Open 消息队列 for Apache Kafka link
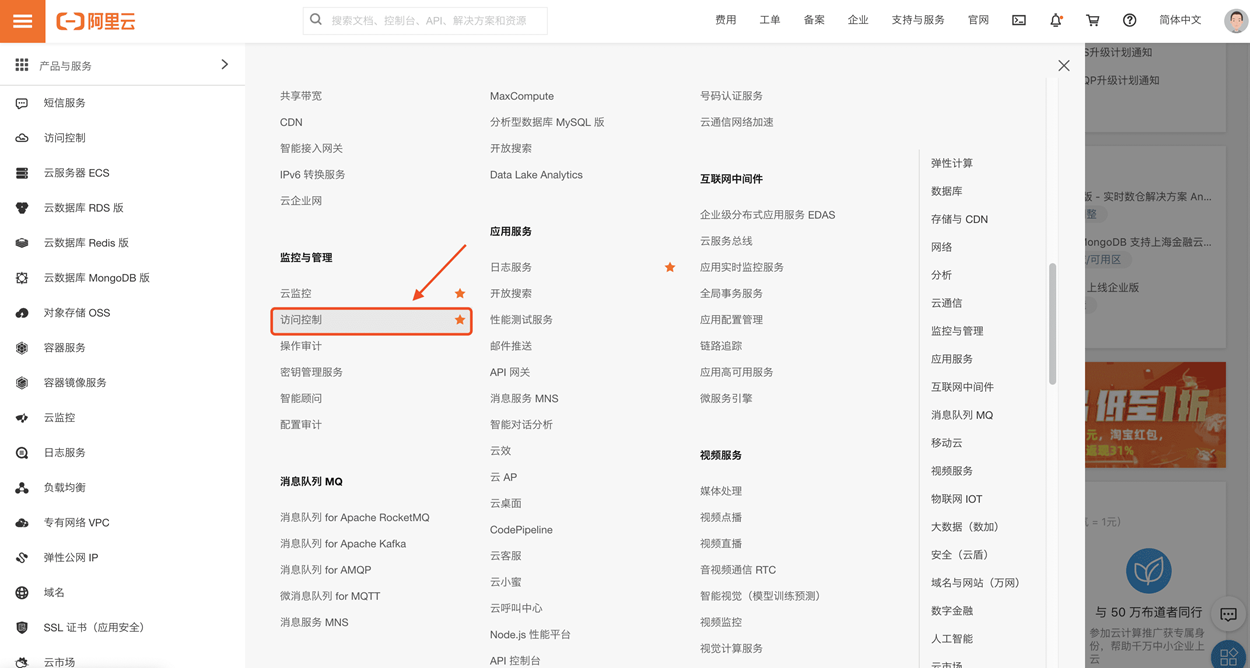This screenshot has height=668, width=1250. [343, 544]
